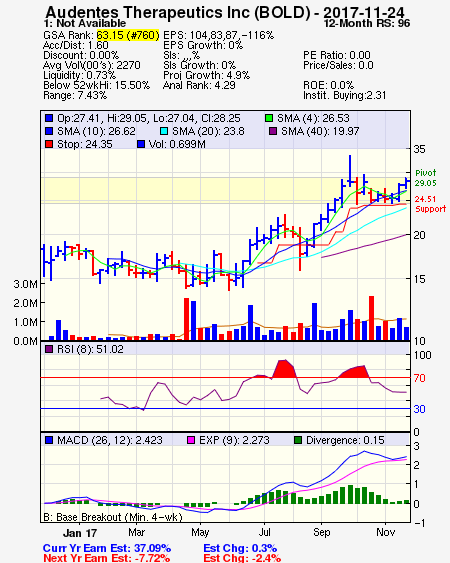The height and width of the screenshot is (563, 450).
Task: Click the Sep axis label
Action: [321, 532]
